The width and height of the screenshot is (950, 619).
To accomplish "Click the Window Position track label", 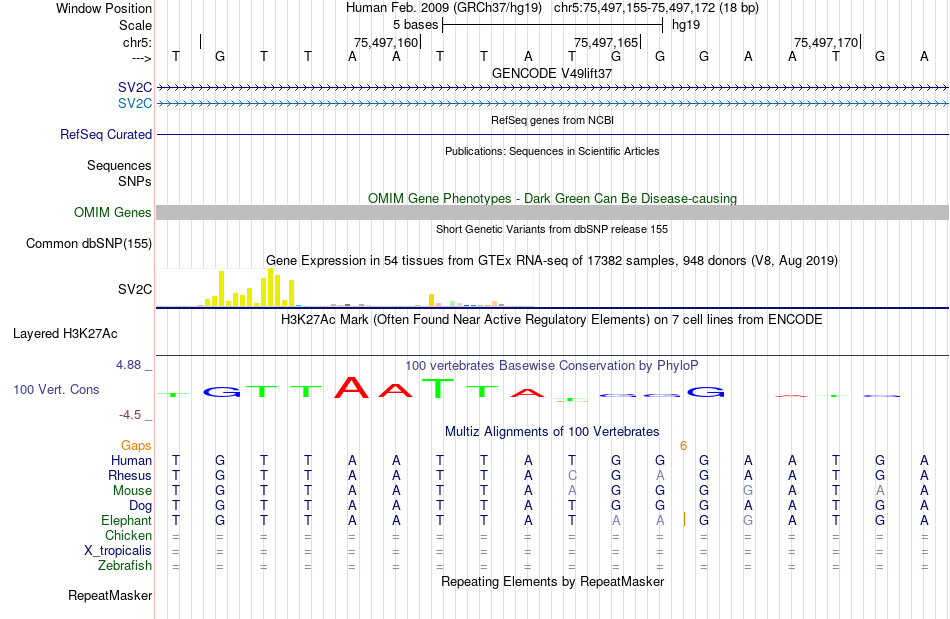I will pos(104,8).
